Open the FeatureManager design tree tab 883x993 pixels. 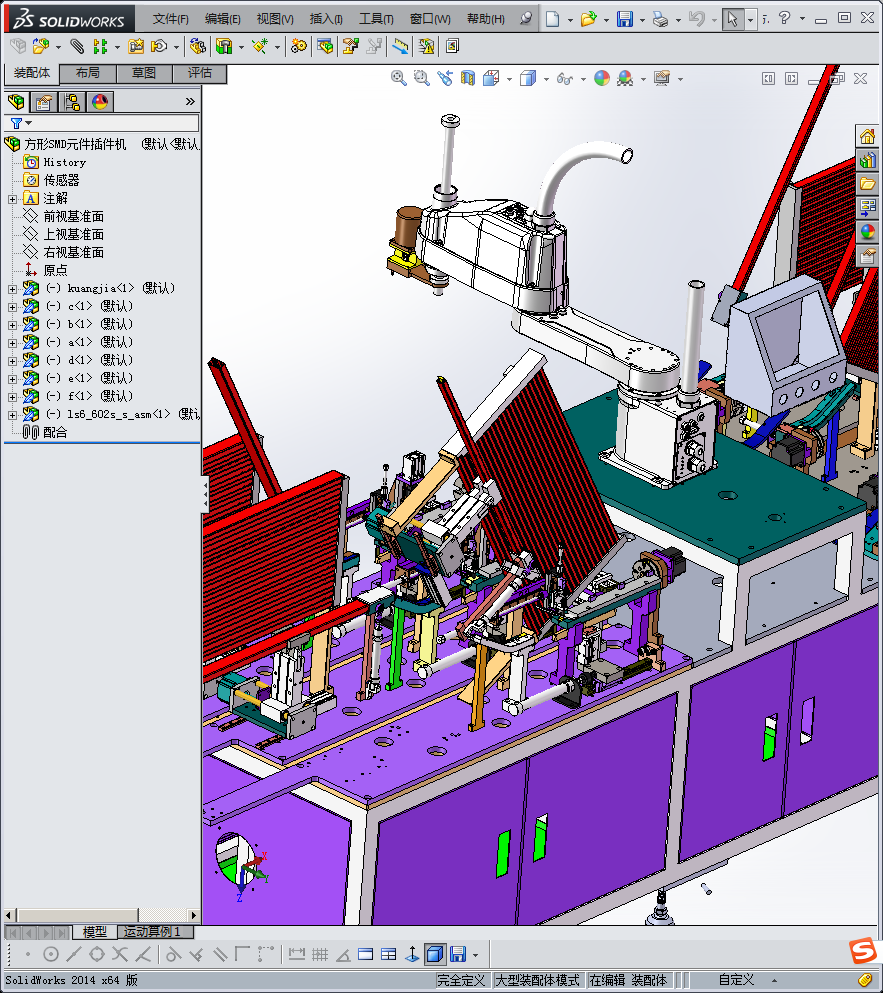point(16,101)
